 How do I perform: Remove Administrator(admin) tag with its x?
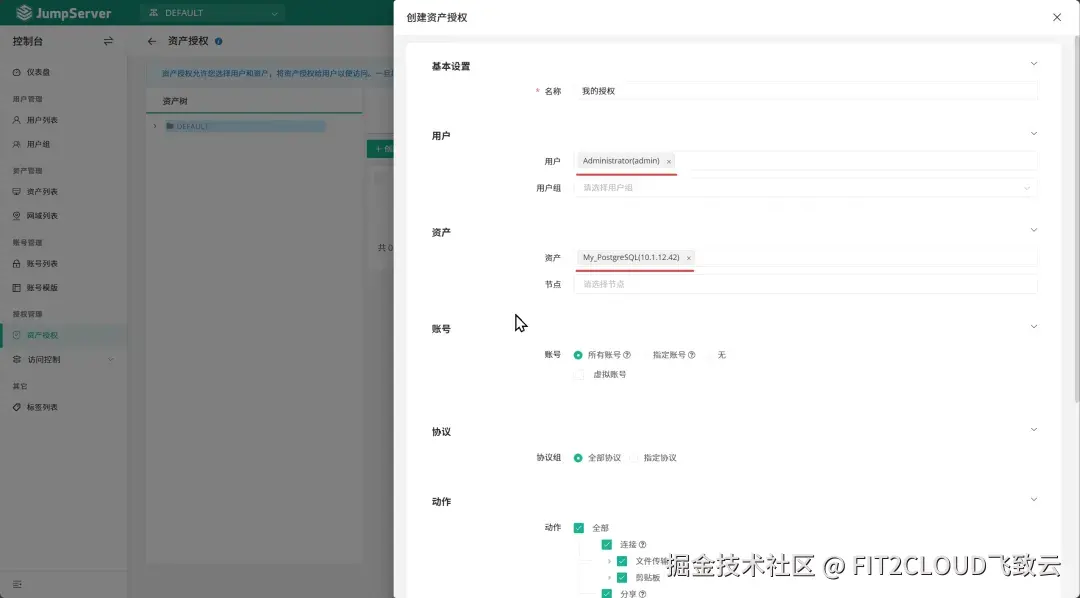coord(669,161)
